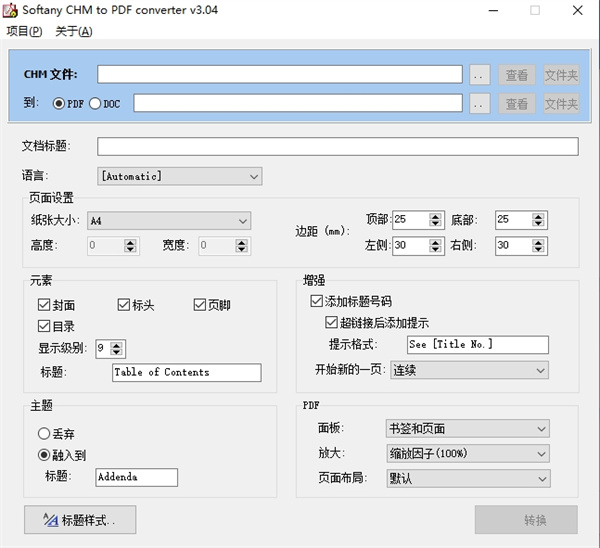Open the 放大 缩放因子(100%) dropdown
The height and width of the screenshot is (548, 600).
(x=468, y=453)
